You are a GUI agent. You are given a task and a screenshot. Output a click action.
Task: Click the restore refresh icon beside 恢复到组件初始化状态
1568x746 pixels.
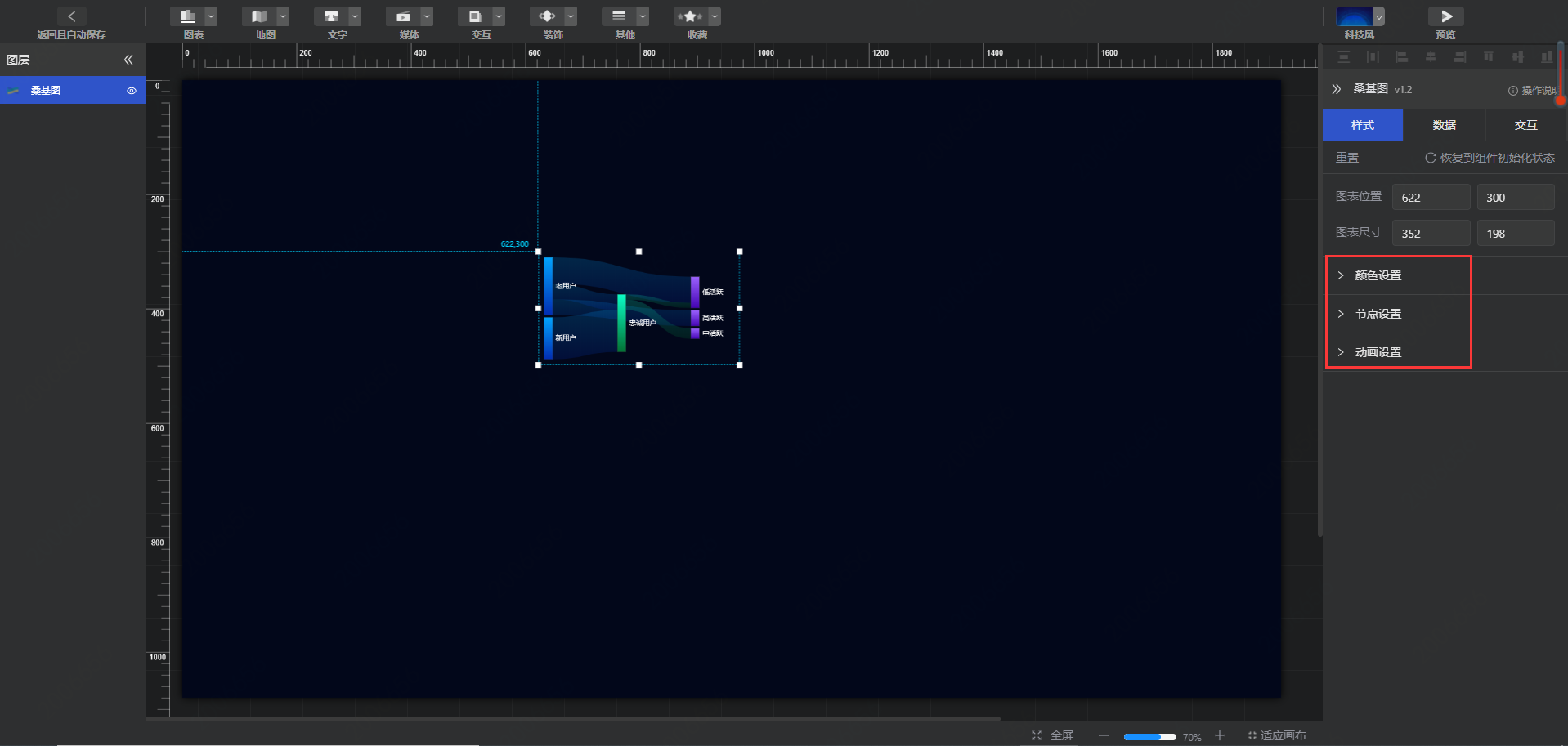1431,158
